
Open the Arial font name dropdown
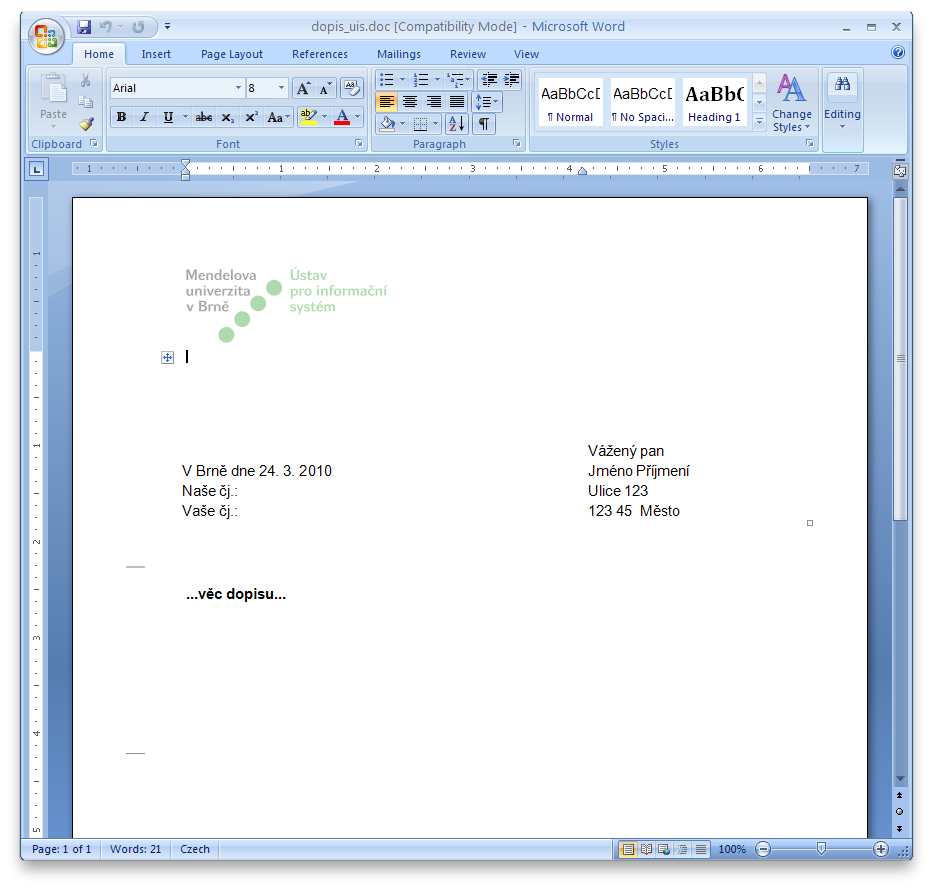click(x=238, y=88)
